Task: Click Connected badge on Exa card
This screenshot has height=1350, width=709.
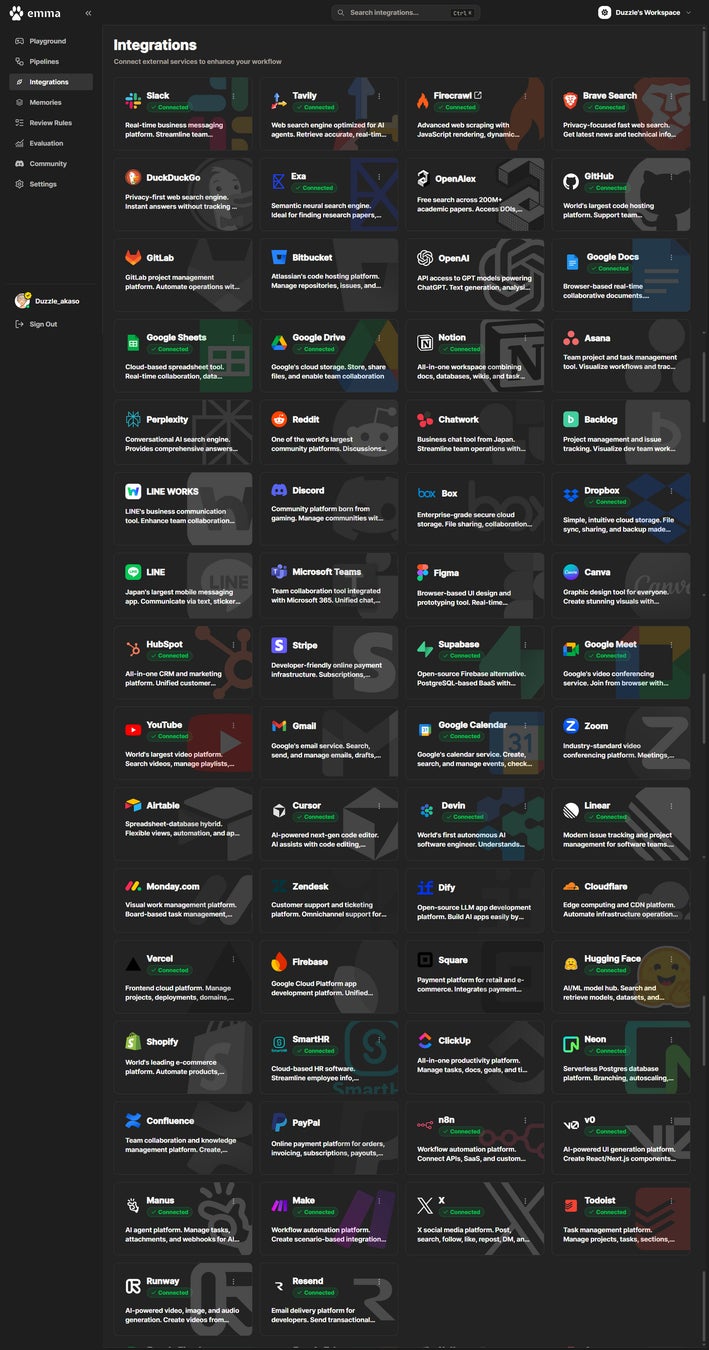Action: (315, 188)
